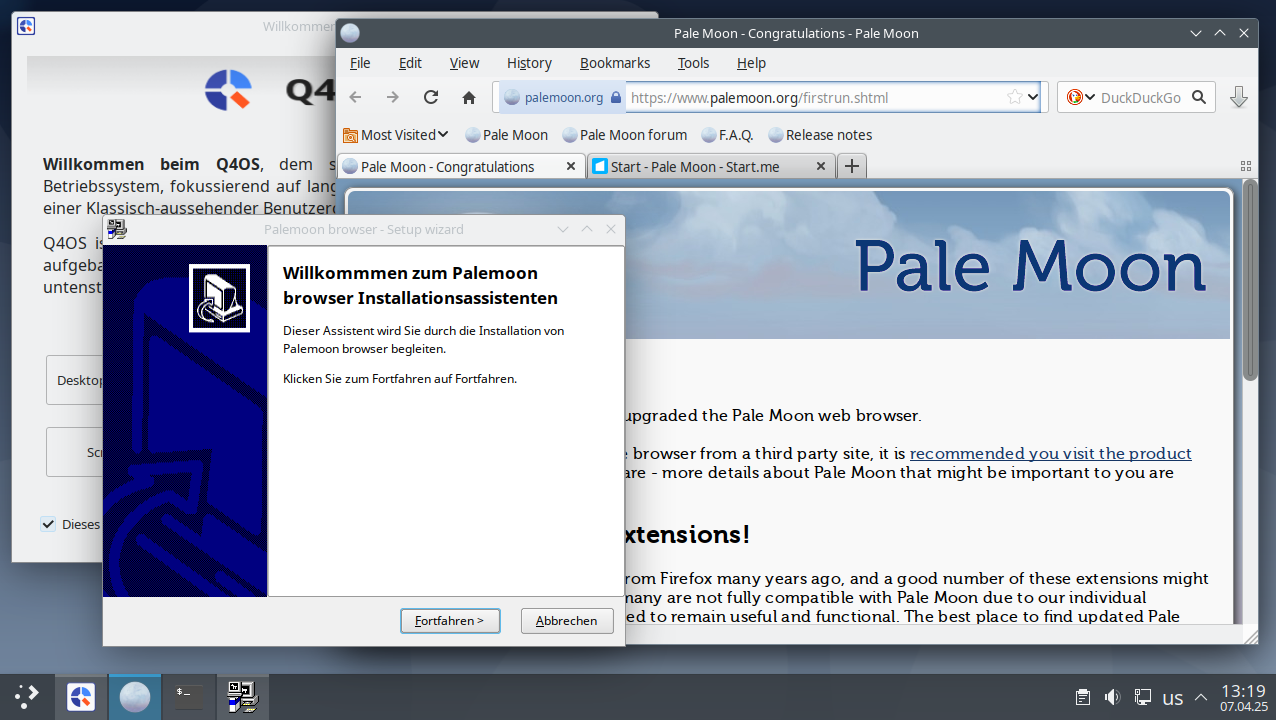1276x720 pixels.
Task: Bookmark this page with the star icon
Action: (1014, 97)
